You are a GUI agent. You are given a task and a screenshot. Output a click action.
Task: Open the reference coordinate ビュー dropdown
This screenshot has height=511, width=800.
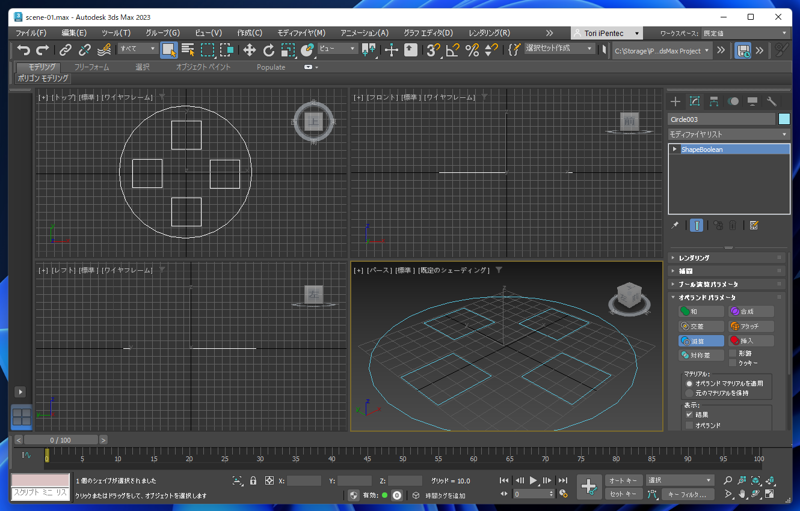click(x=337, y=48)
